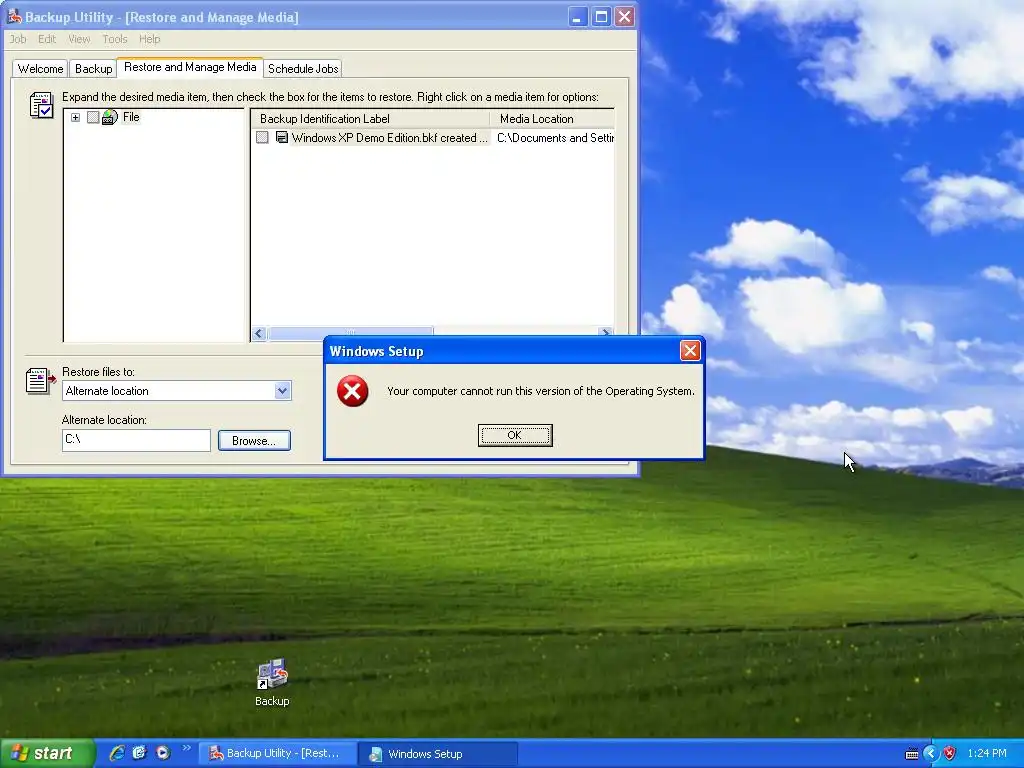Click the restore checklist icon near instructions

[41, 105]
